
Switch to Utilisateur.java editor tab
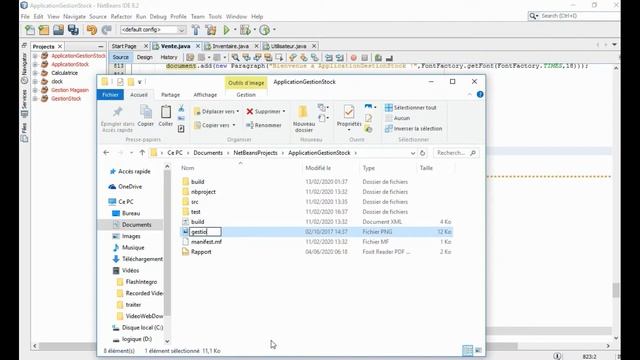tap(288, 46)
